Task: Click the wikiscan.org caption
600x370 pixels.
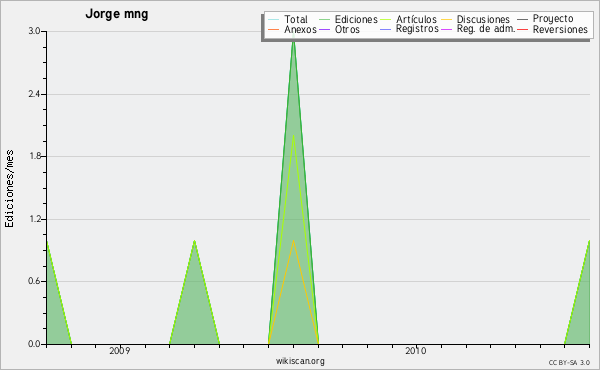Action: tap(300, 361)
